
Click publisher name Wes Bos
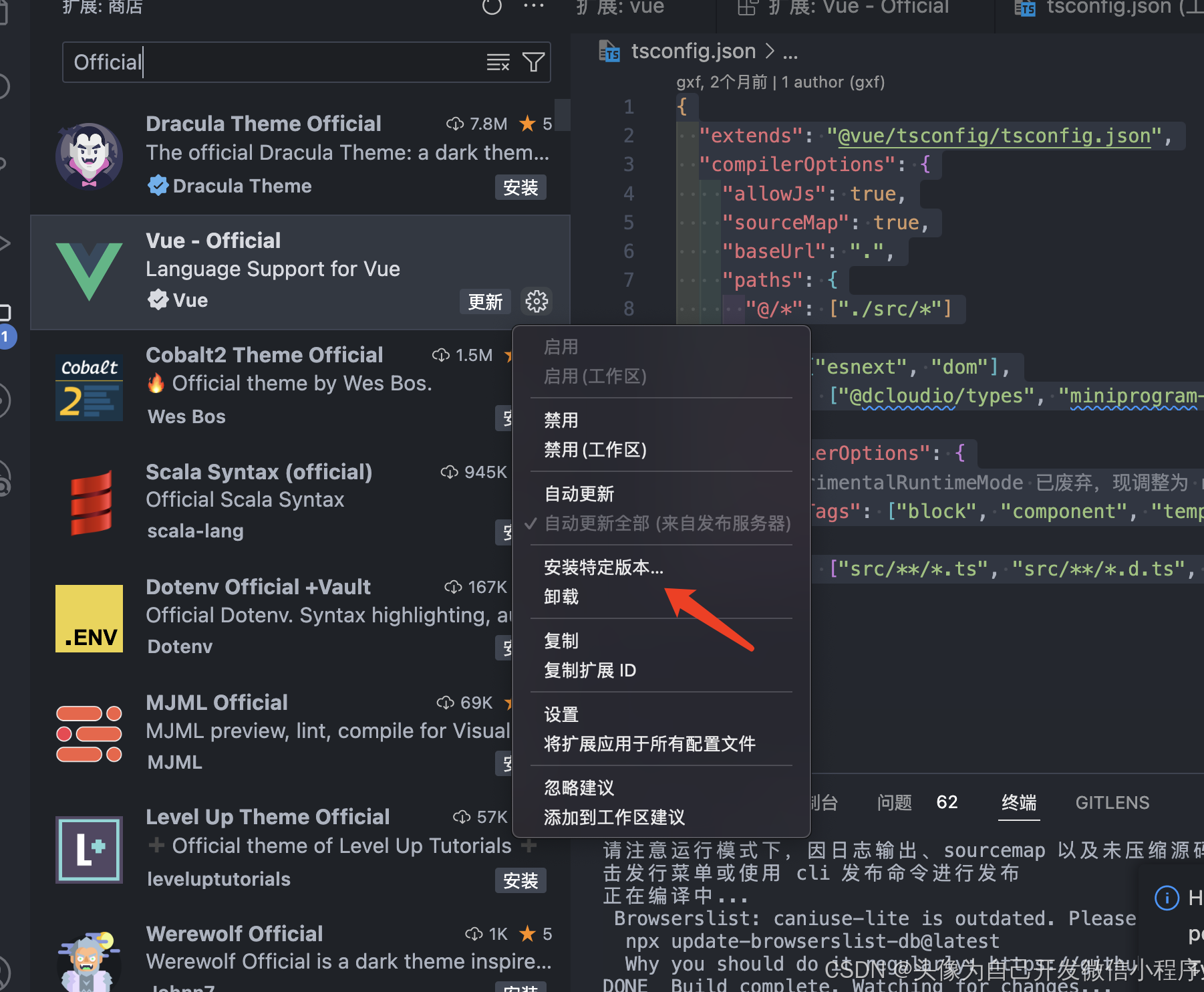[186, 416]
